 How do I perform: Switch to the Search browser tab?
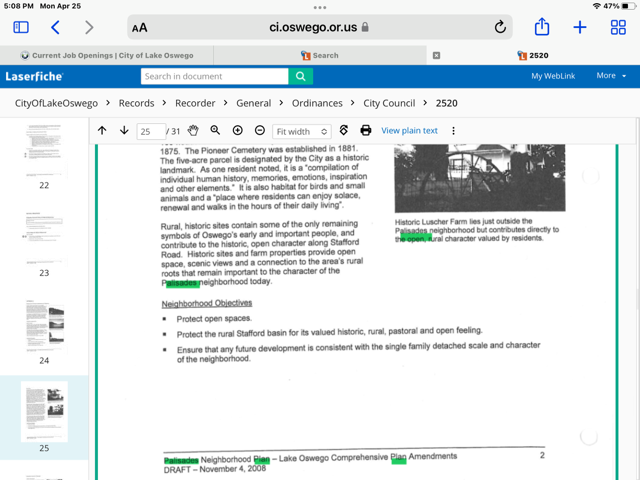(x=320, y=56)
